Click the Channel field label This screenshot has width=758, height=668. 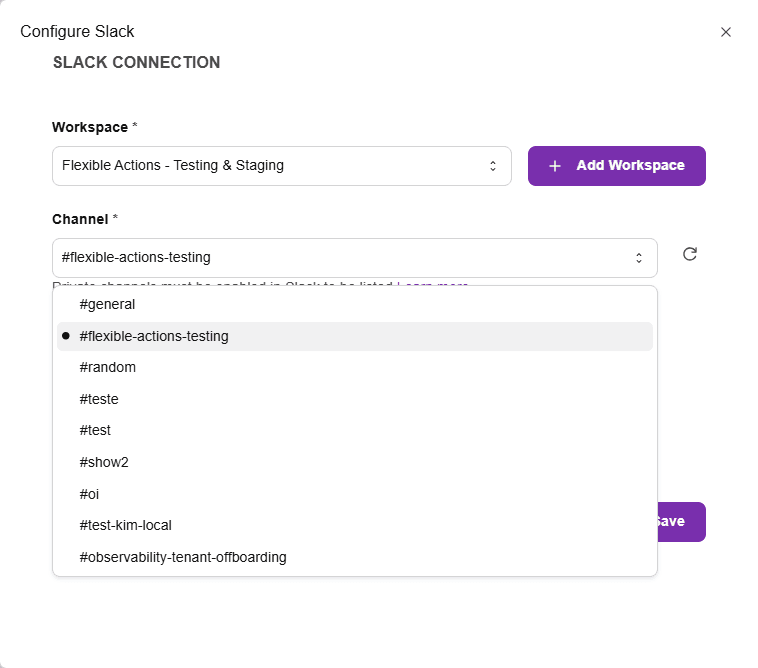point(80,219)
